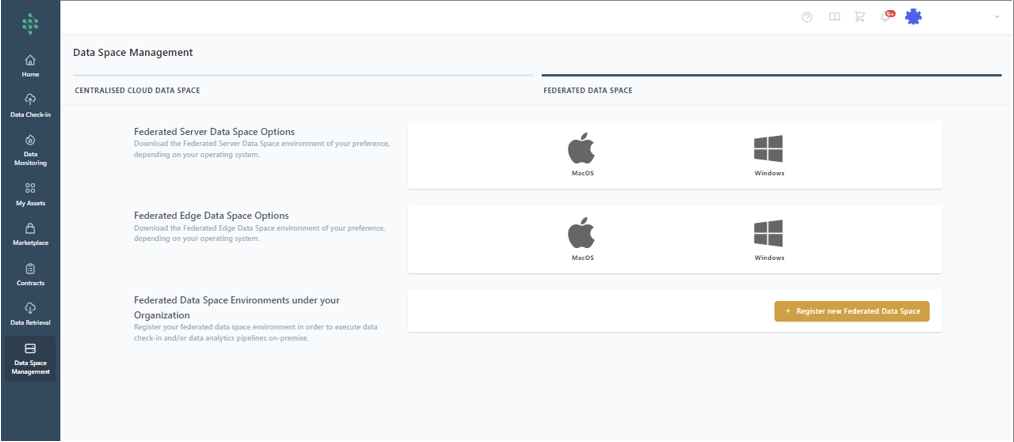Navigate to My Assets
This screenshot has height=442, width=1014.
(x=30, y=193)
